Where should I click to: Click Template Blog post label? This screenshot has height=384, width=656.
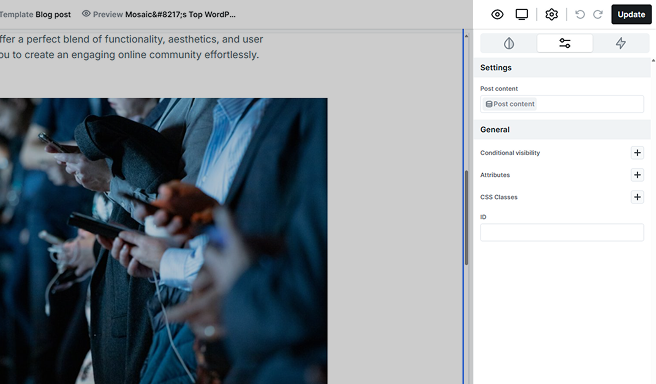pyautogui.click(x=35, y=14)
